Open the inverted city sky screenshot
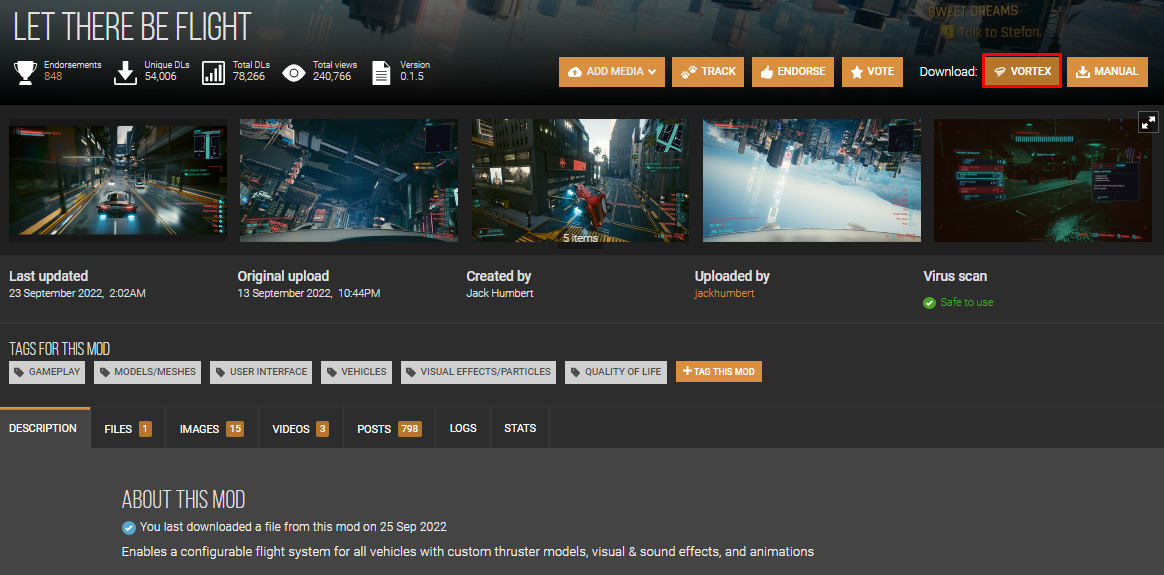 pyautogui.click(x=811, y=180)
